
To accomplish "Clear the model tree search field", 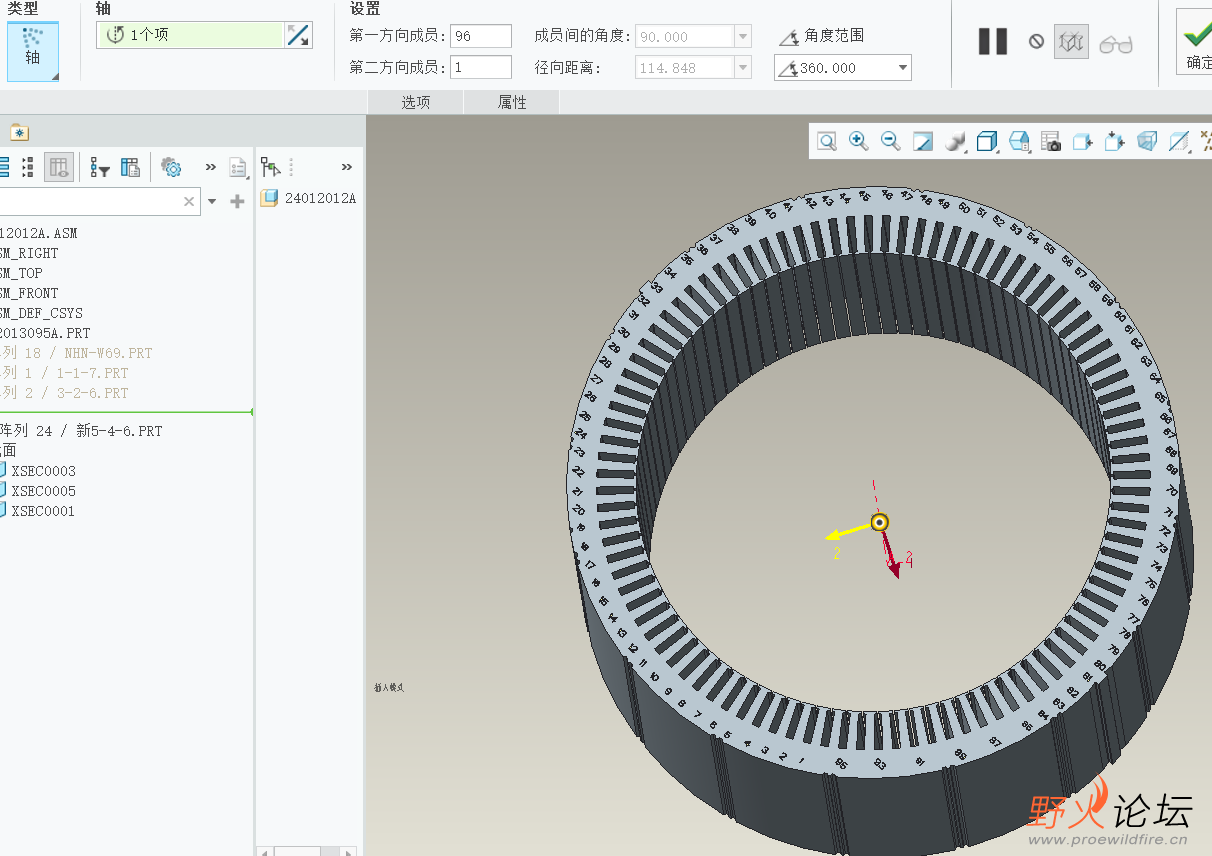I will coord(189,201).
